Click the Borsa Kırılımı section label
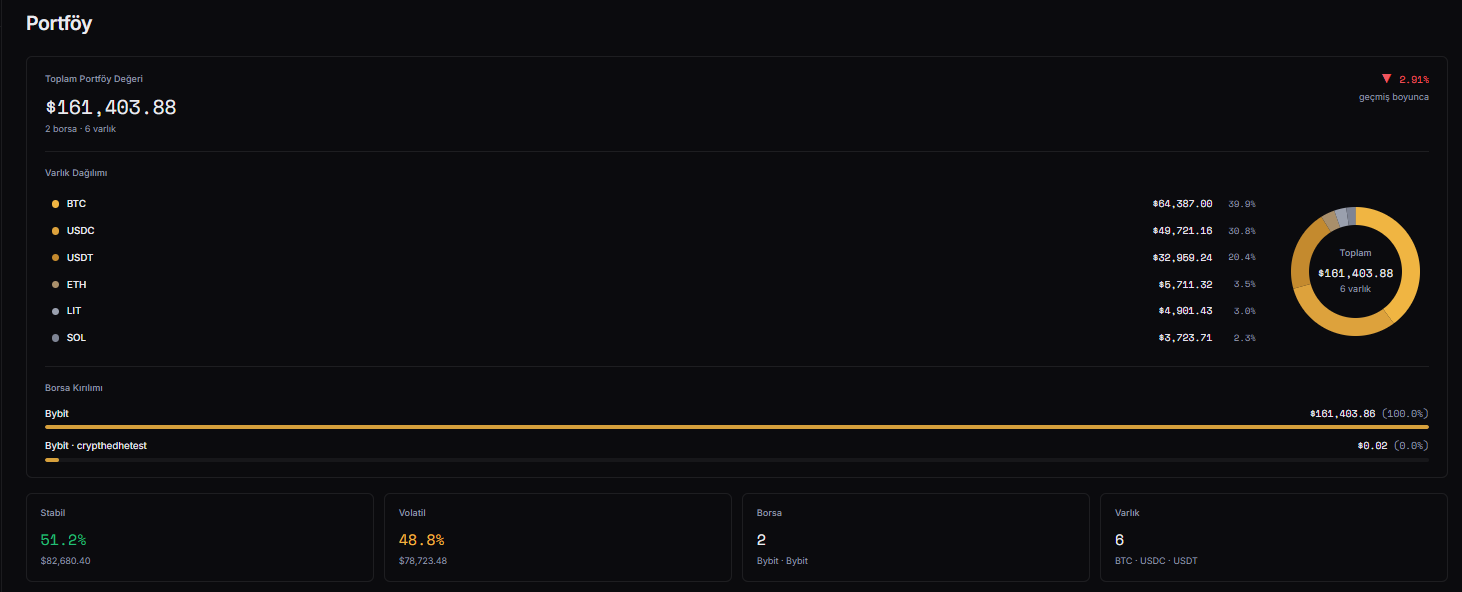Viewport: 1462px width, 592px height. (74, 388)
